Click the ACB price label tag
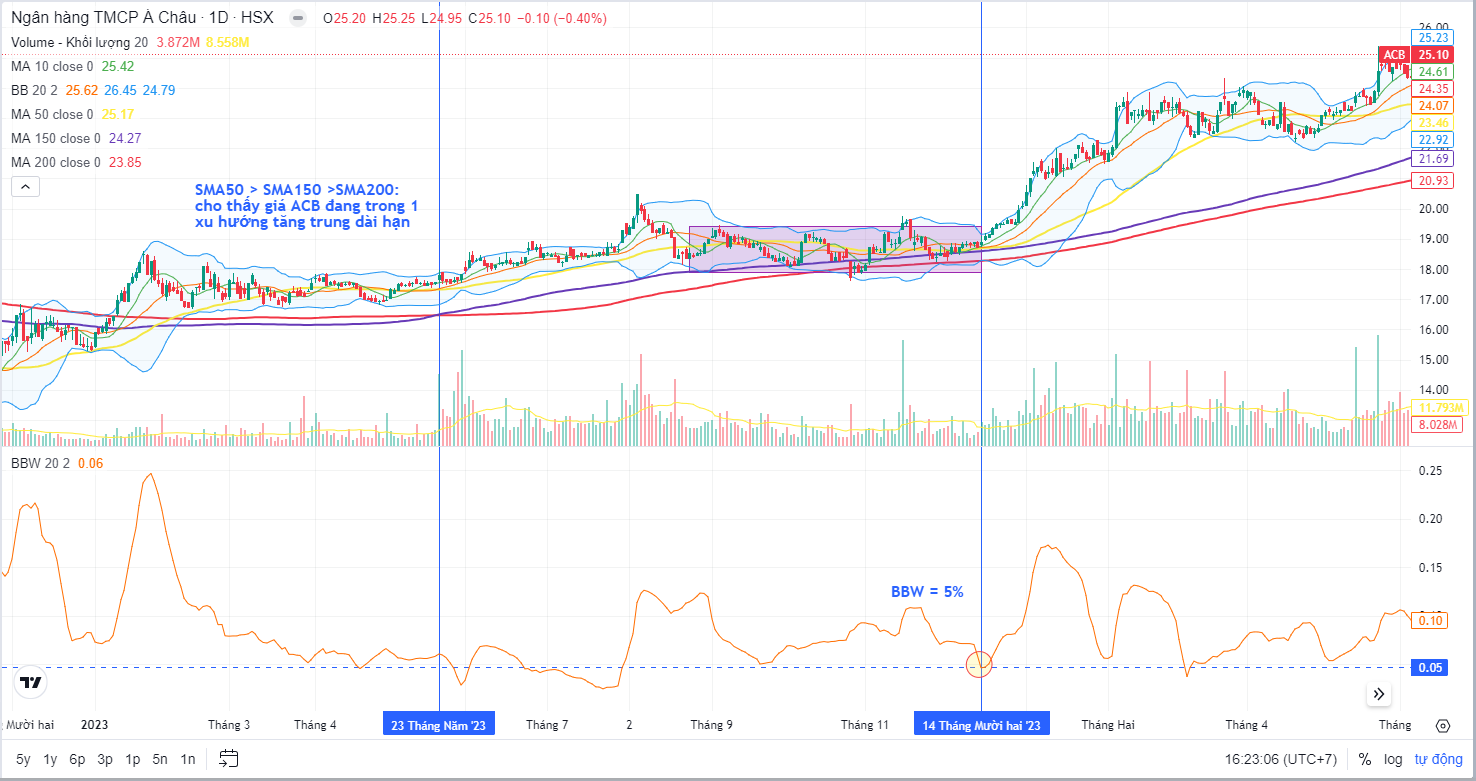Viewport: 1476px width, 781px height. (1394, 55)
